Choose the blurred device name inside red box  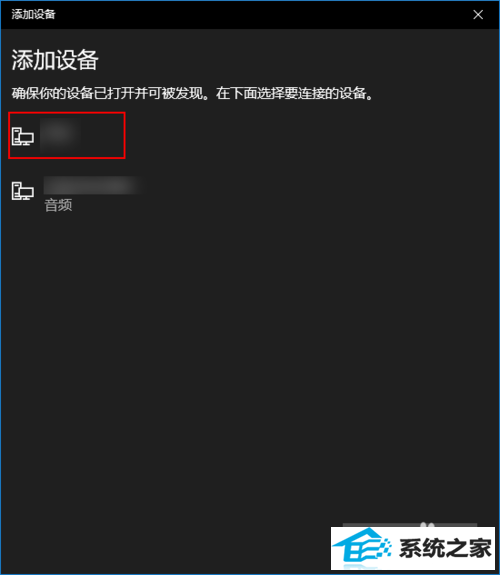click(x=61, y=135)
